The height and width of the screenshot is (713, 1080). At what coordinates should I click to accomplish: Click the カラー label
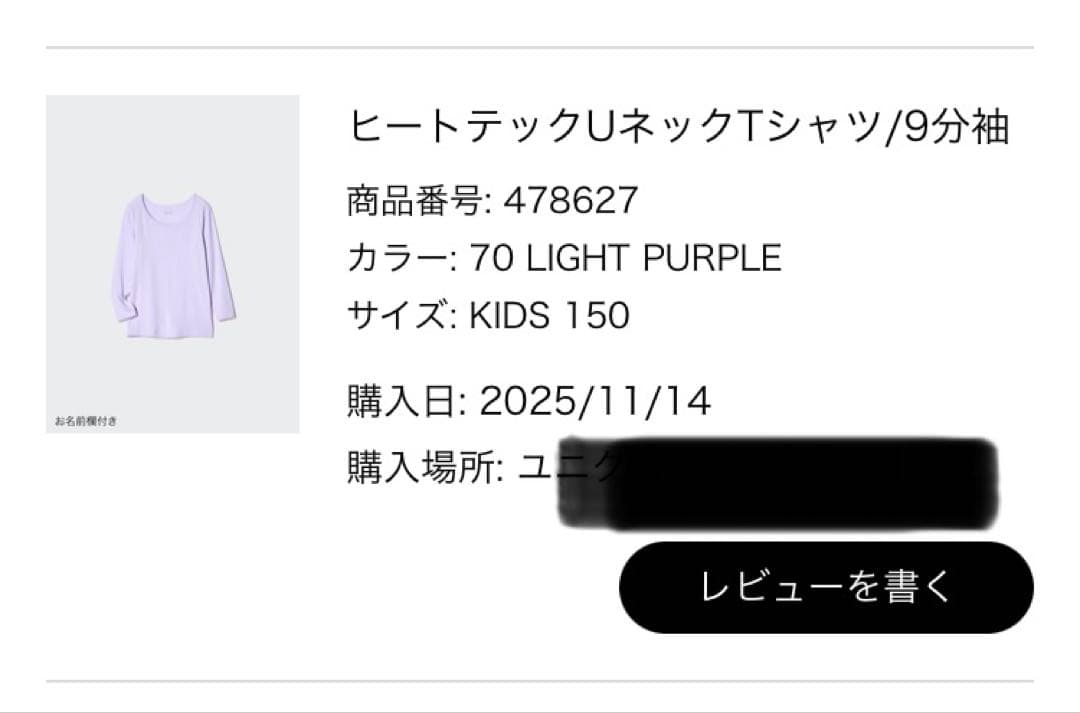(397, 258)
